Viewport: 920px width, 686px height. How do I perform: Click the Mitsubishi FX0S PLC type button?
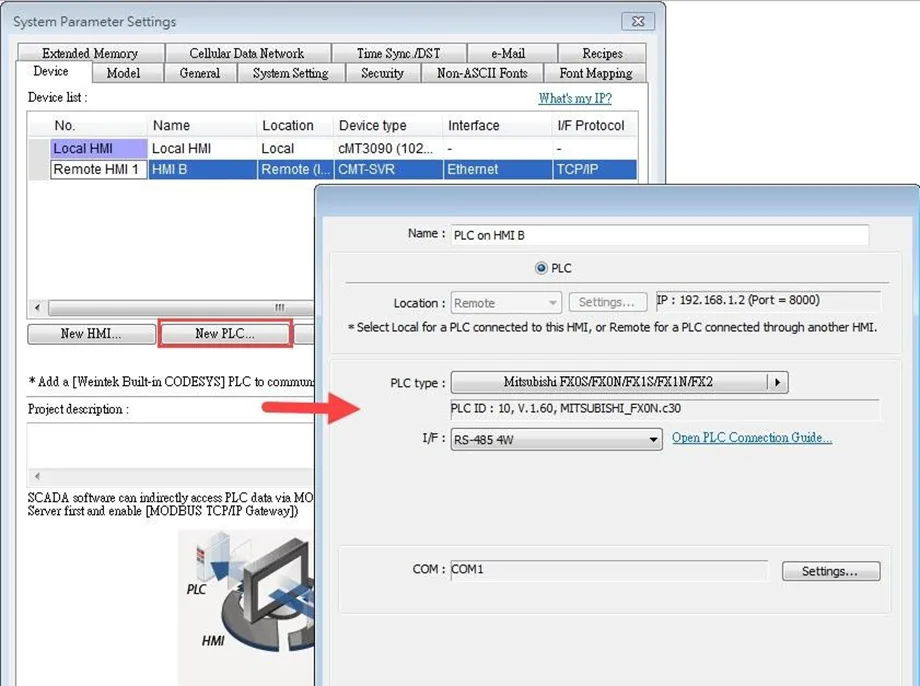[x=608, y=382]
